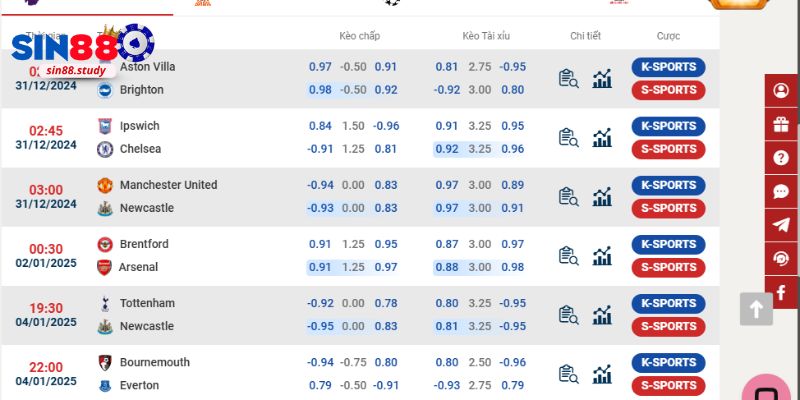Open the gift promotions icon in the sidebar
Viewport: 800px width, 400px height.
(781, 124)
